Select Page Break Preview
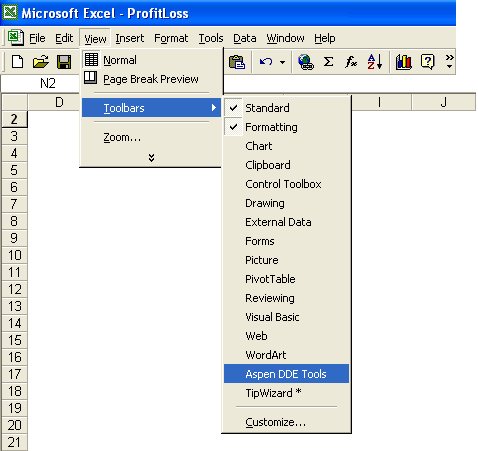The width and height of the screenshot is (478, 451). point(152,79)
